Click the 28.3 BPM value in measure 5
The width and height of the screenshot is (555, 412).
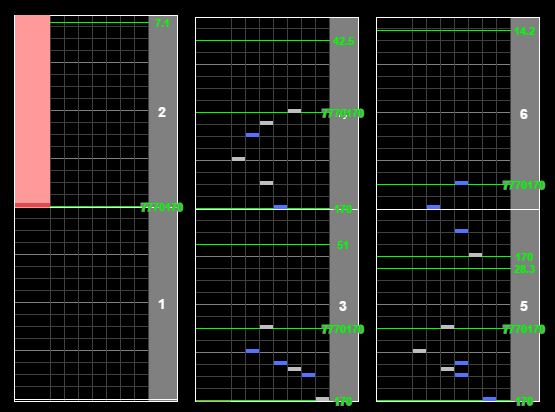pyautogui.click(x=525, y=269)
